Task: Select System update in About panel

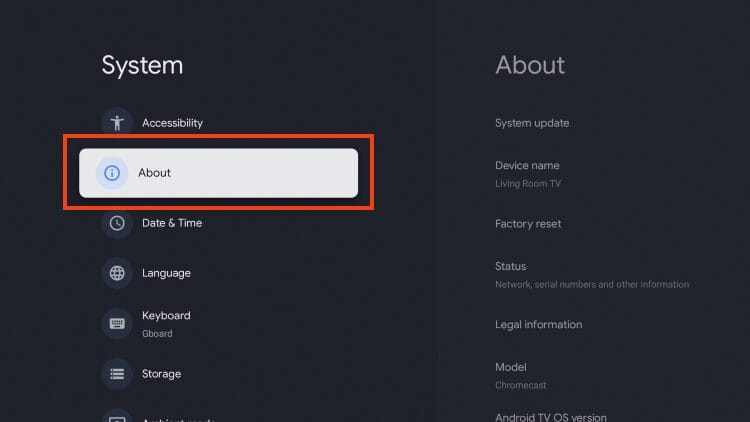Action: 532,123
